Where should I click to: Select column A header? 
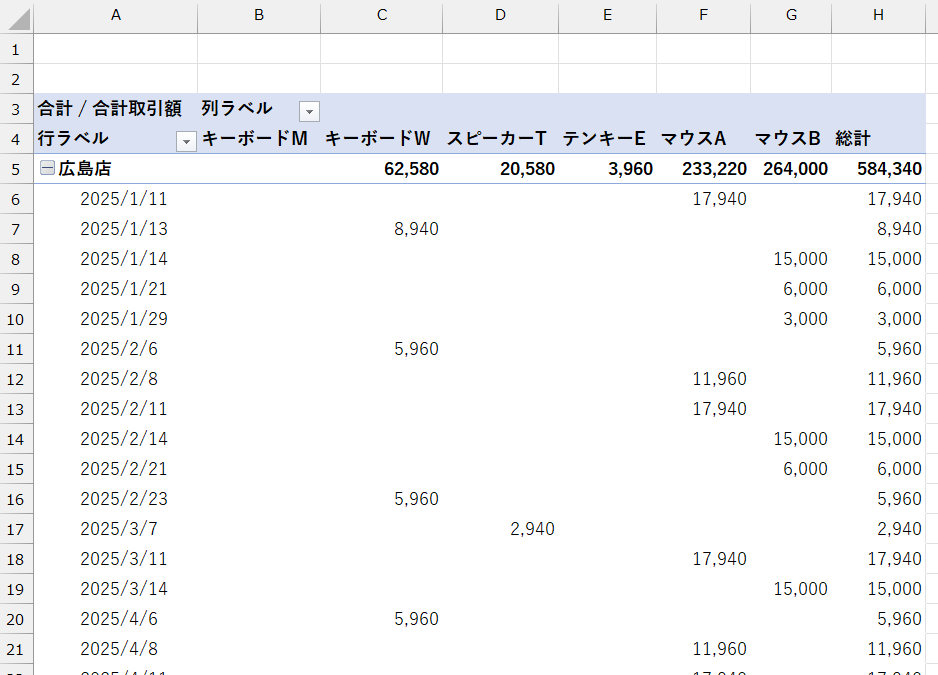click(116, 15)
